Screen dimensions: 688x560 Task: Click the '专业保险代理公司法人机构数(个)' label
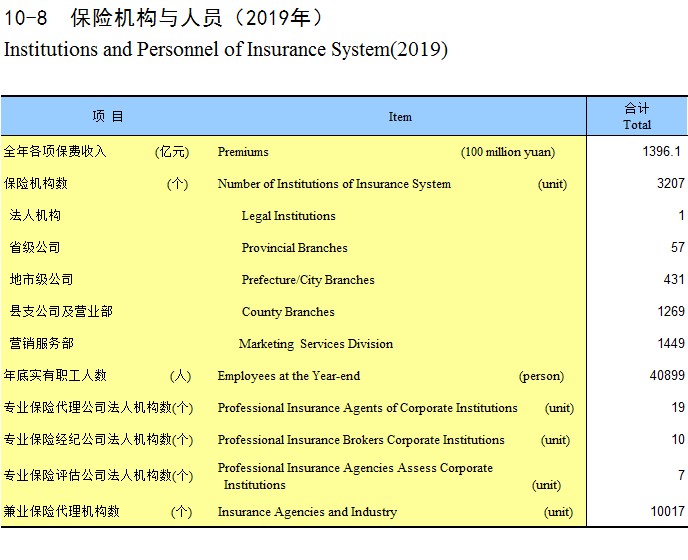98,408
